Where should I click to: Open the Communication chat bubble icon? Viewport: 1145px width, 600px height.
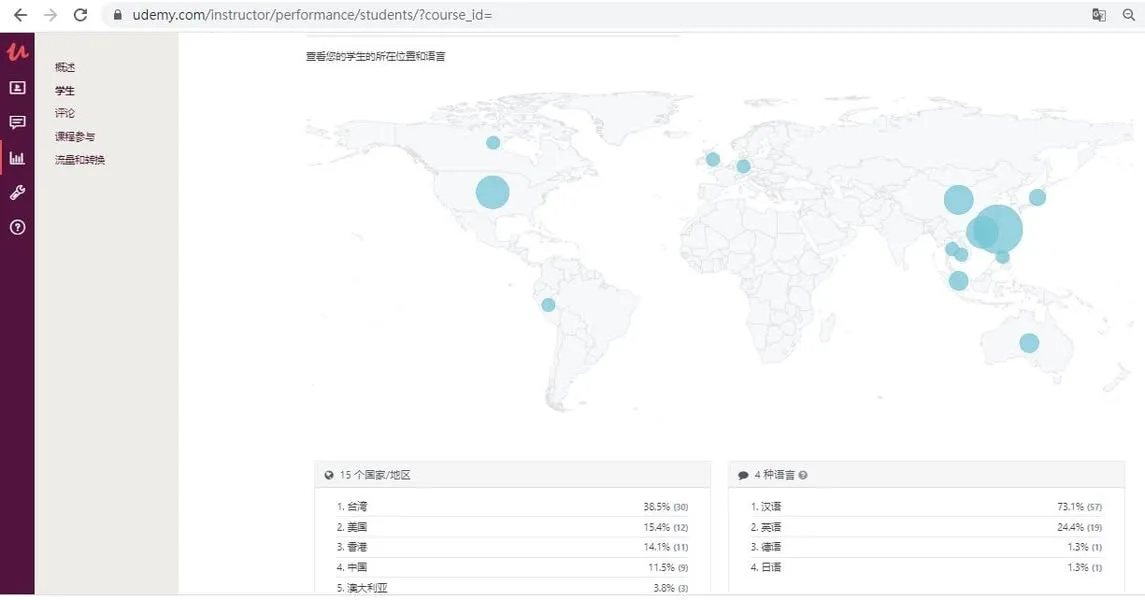(17, 123)
